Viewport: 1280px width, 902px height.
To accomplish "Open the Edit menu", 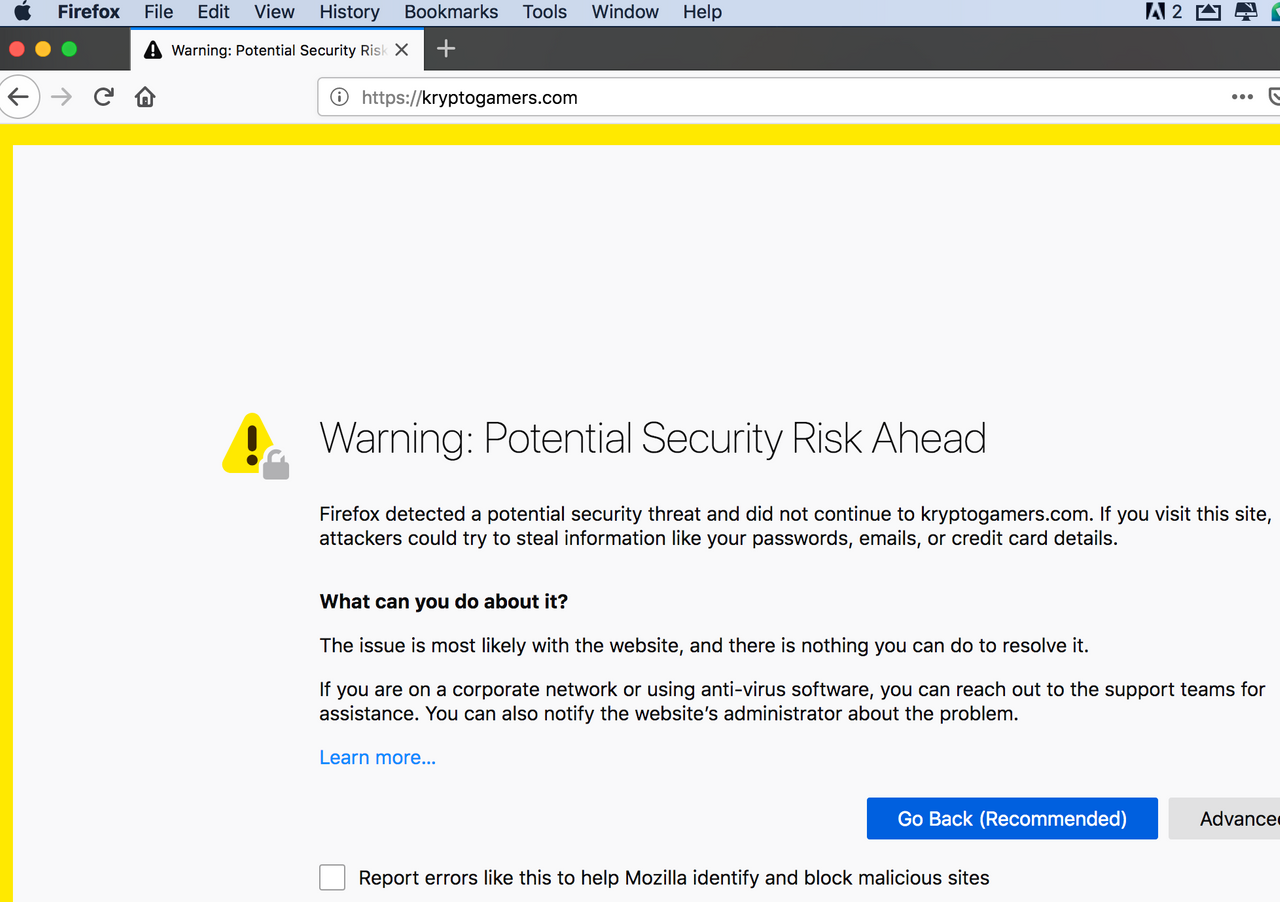I will [x=213, y=12].
